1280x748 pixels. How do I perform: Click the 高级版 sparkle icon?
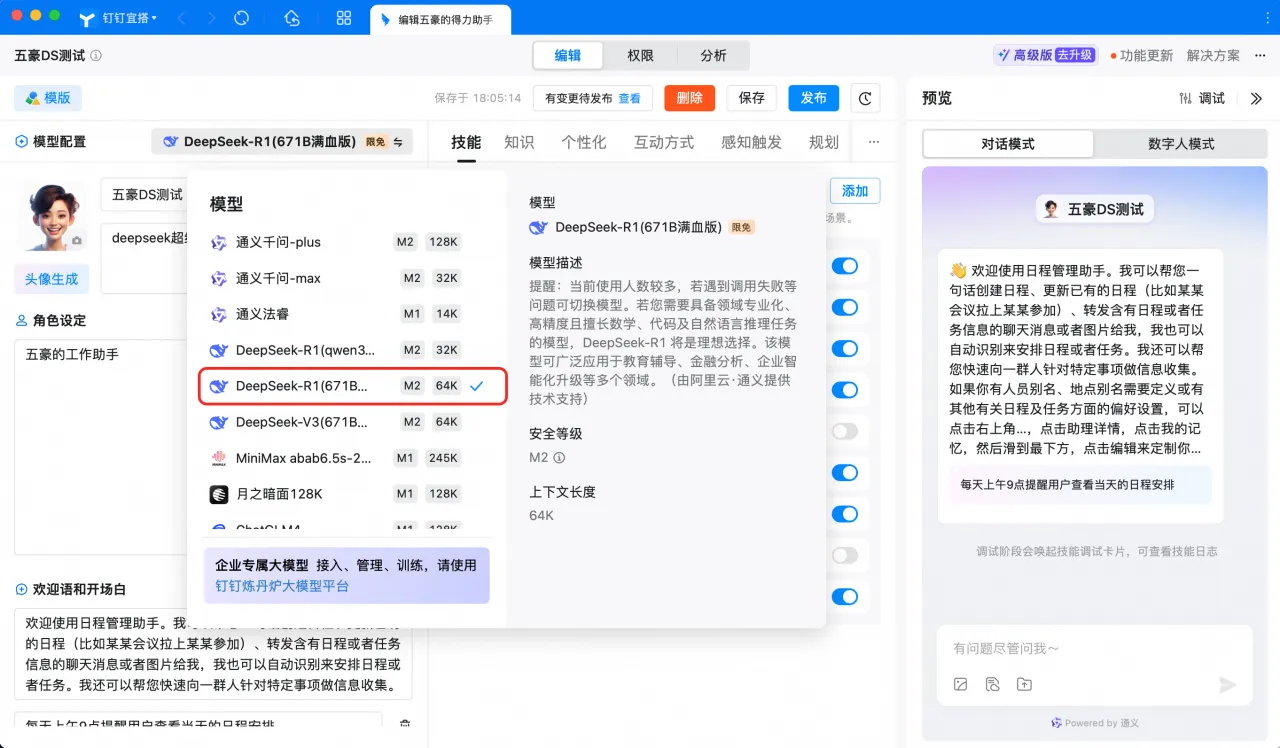coord(1003,56)
